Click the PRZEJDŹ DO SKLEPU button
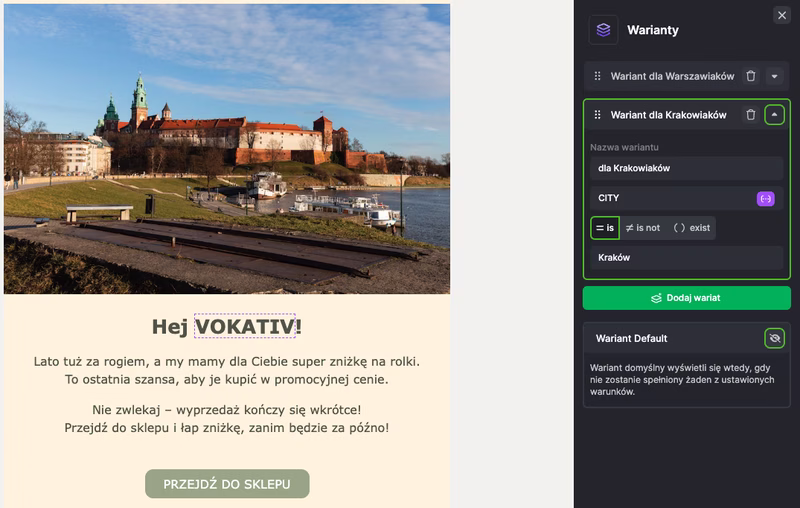This screenshot has height=508, width=800. [227, 484]
